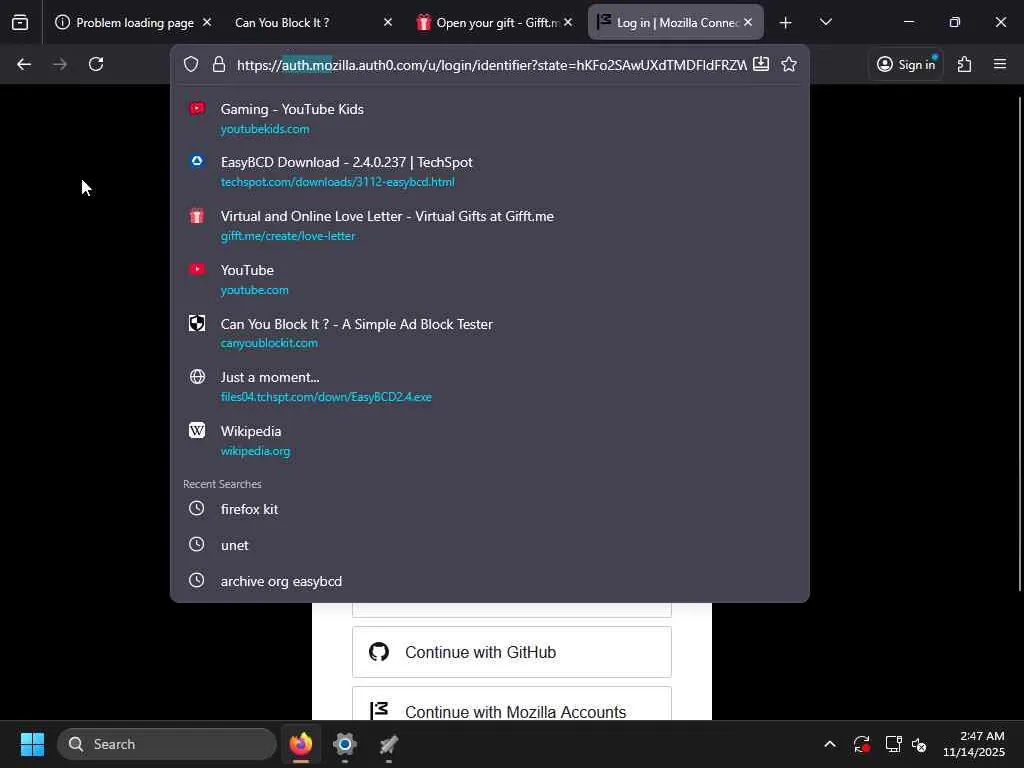Click the files04.tchspt.com EasyBCD2.4.exe URL text
Screen dimensions: 1024x768
326,396
